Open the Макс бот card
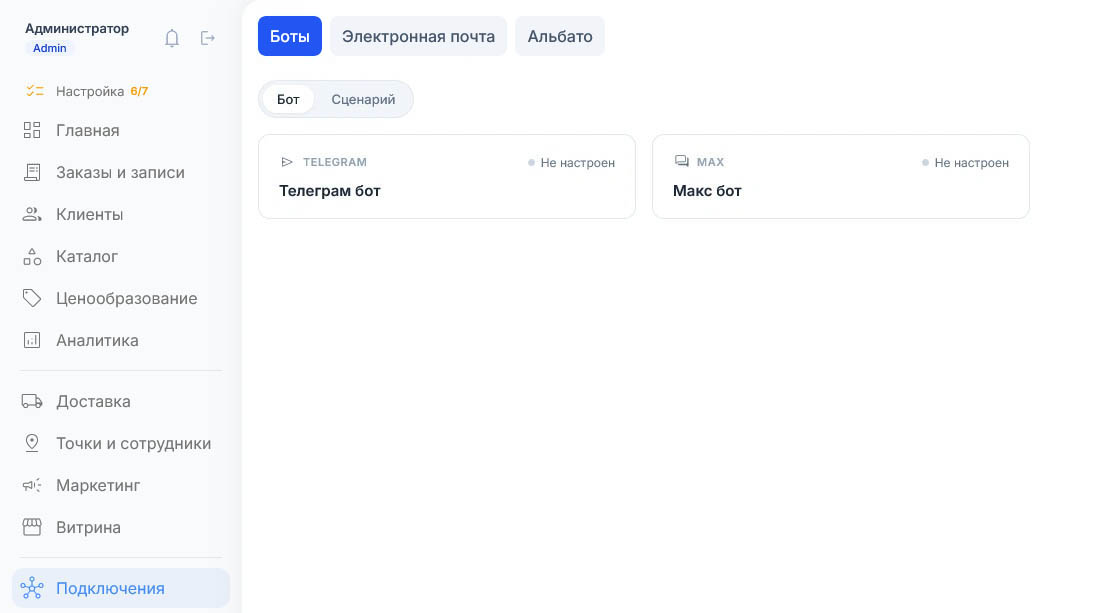The height and width of the screenshot is (613, 1097). pos(841,176)
